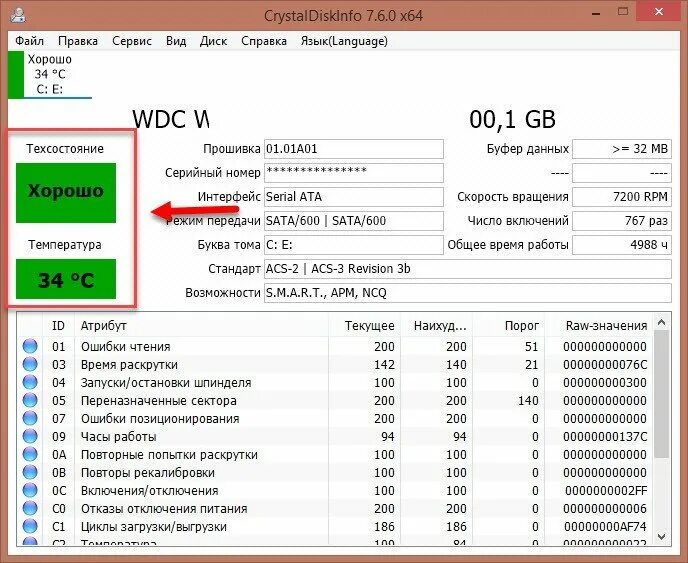Viewport: 688px width, 563px height.
Task: Click the masked Серийный номер field
Action: 354,173
